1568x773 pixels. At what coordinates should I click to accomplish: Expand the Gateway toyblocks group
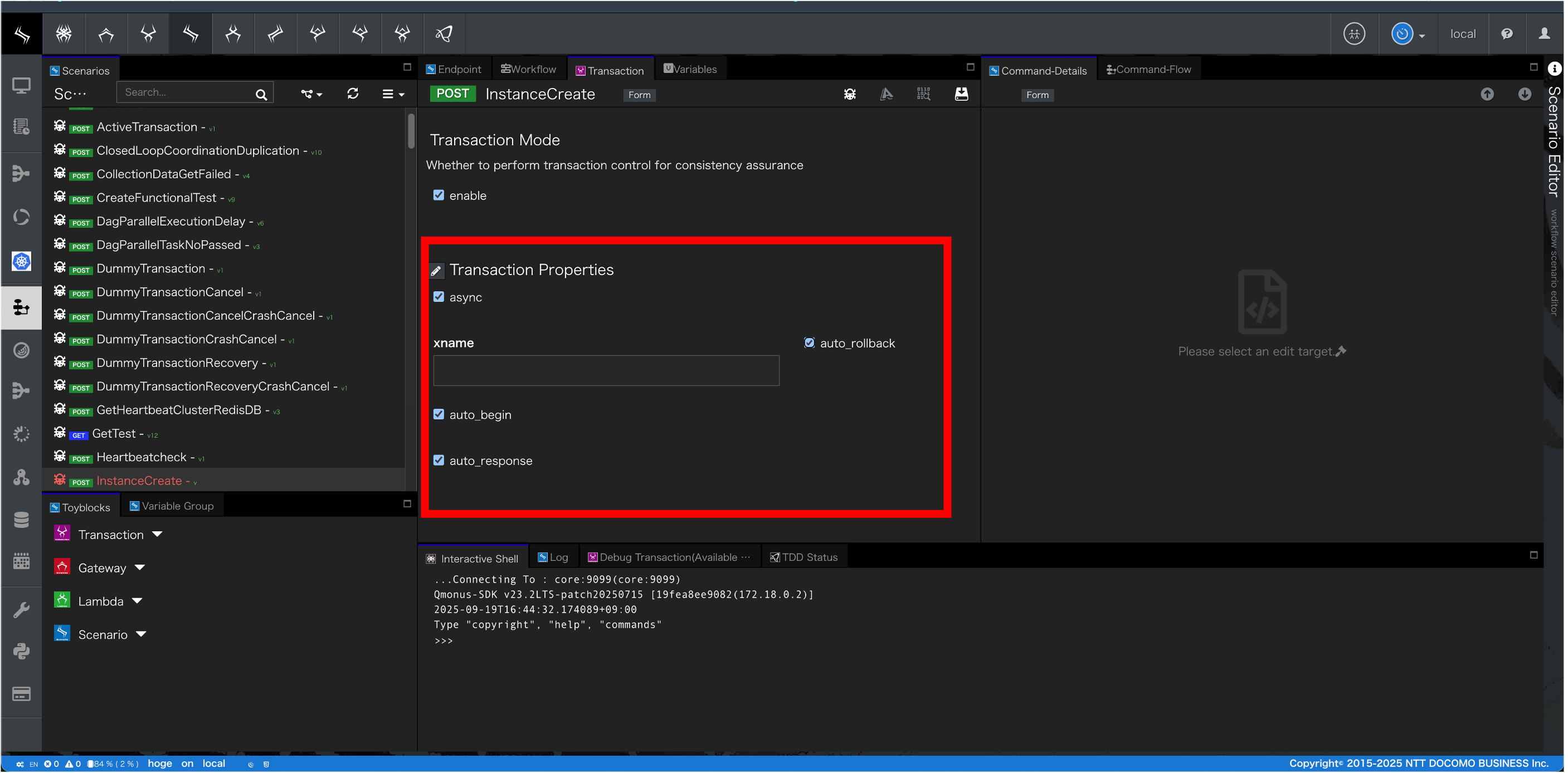click(x=139, y=567)
